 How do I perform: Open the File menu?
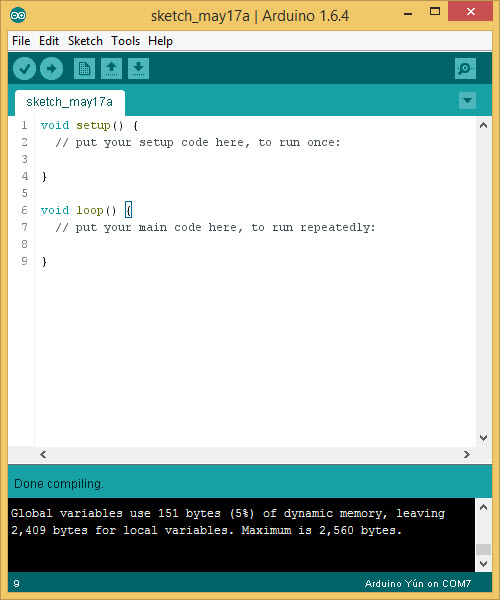21,41
